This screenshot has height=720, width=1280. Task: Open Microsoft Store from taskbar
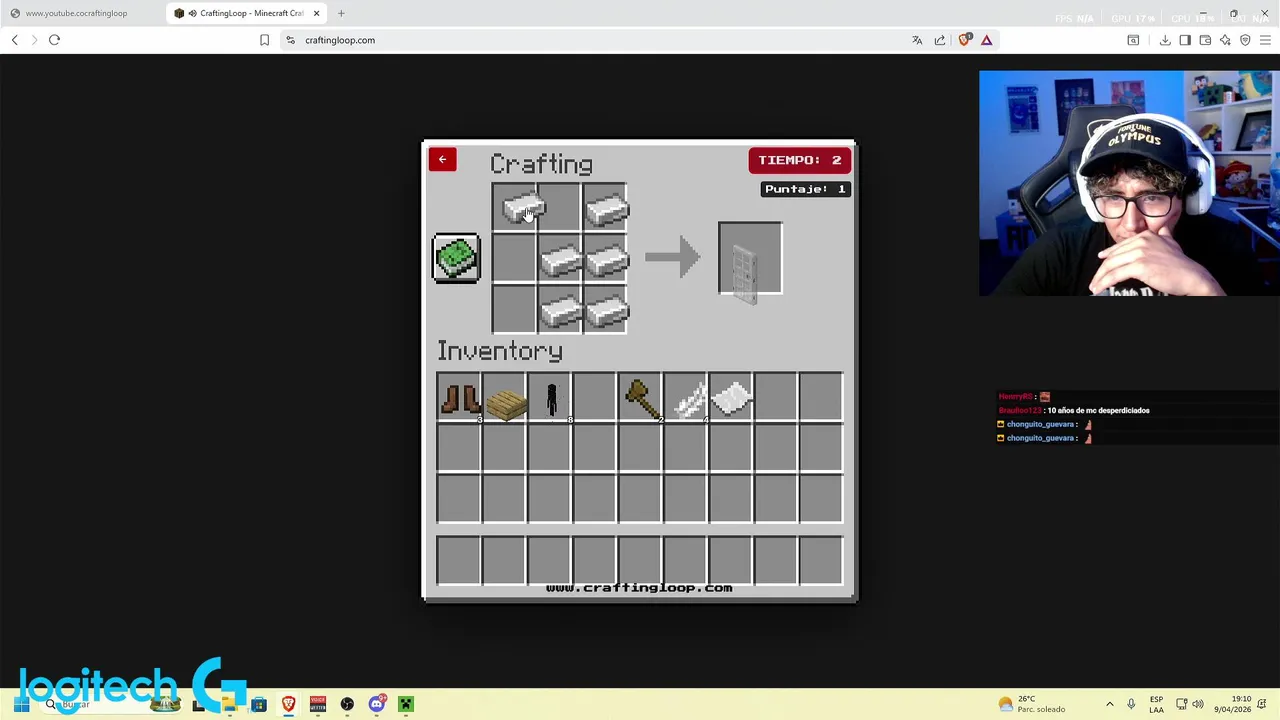[259, 704]
